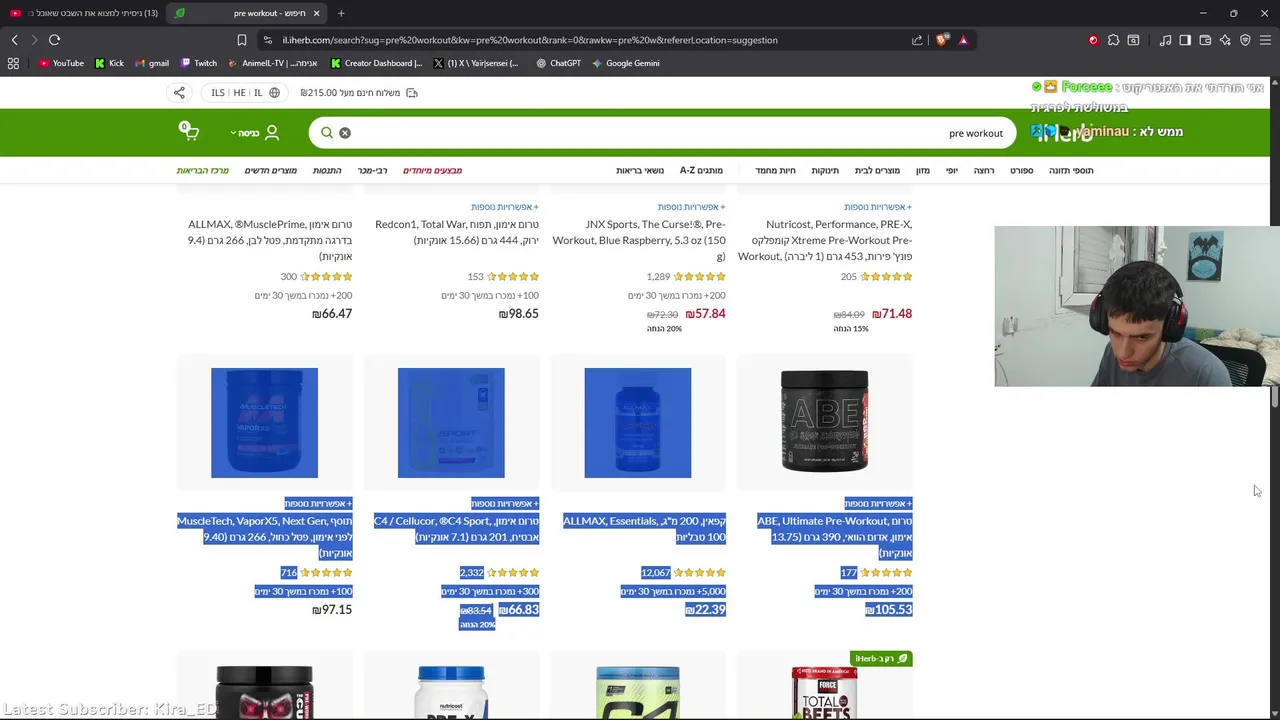Open the ALLMAX Essentials caffeine product image

coord(638,422)
